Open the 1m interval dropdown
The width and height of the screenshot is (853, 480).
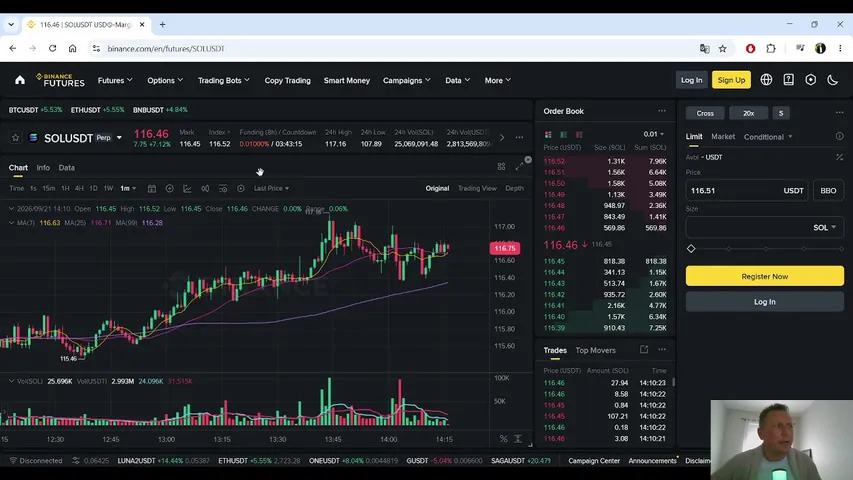tap(128, 188)
